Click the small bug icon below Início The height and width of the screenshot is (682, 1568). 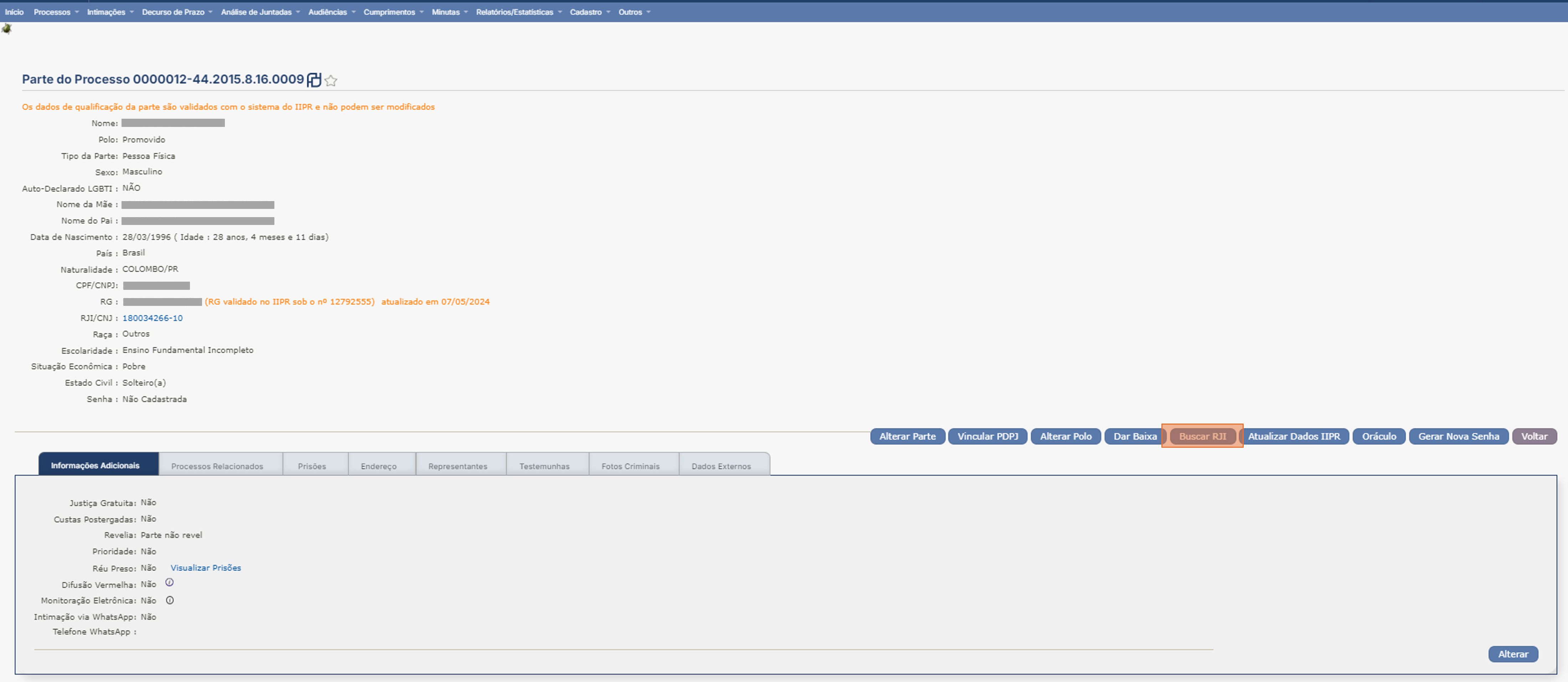[x=7, y=29]
